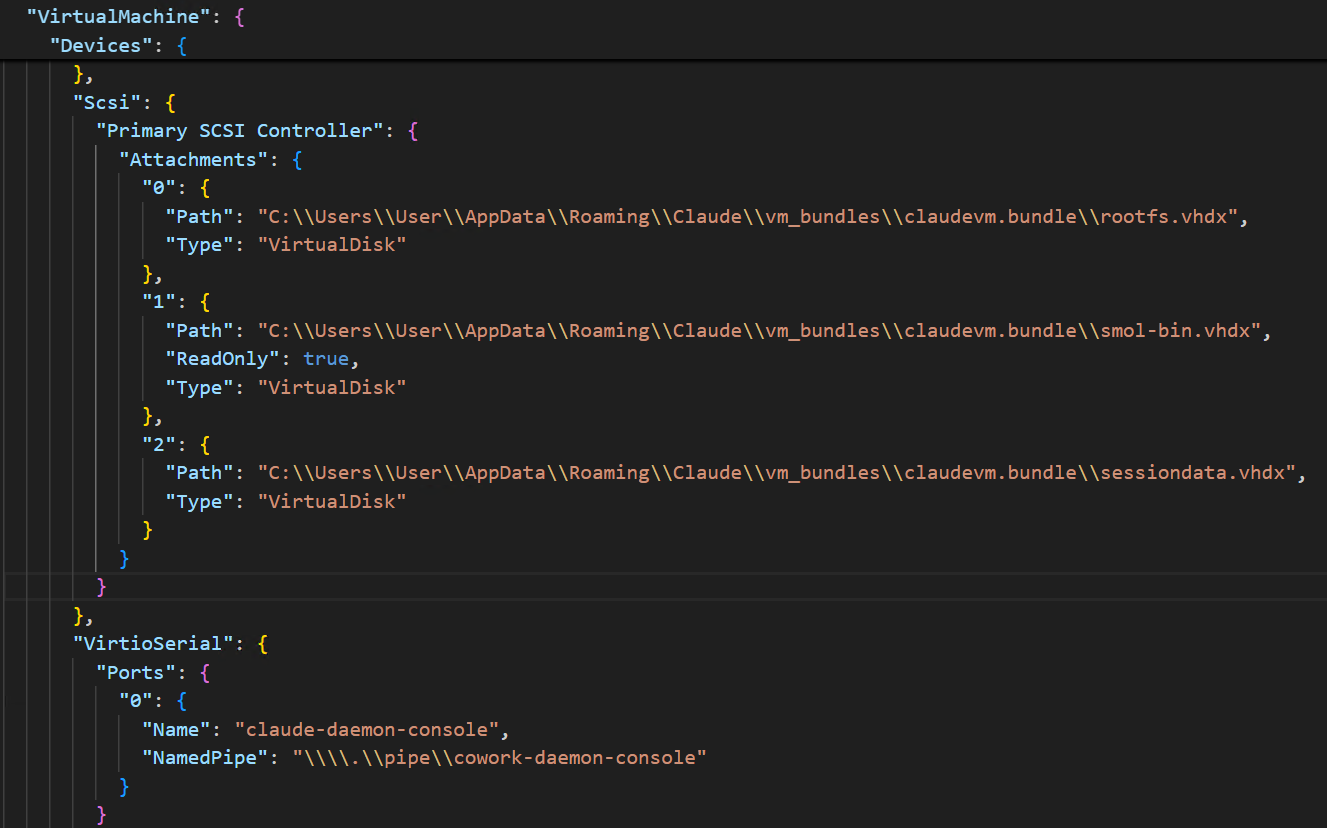Click the "Path" key on the rootfs.vhdx line
This screenshot has height=828, width=1327.
click(x=200, y=216)
